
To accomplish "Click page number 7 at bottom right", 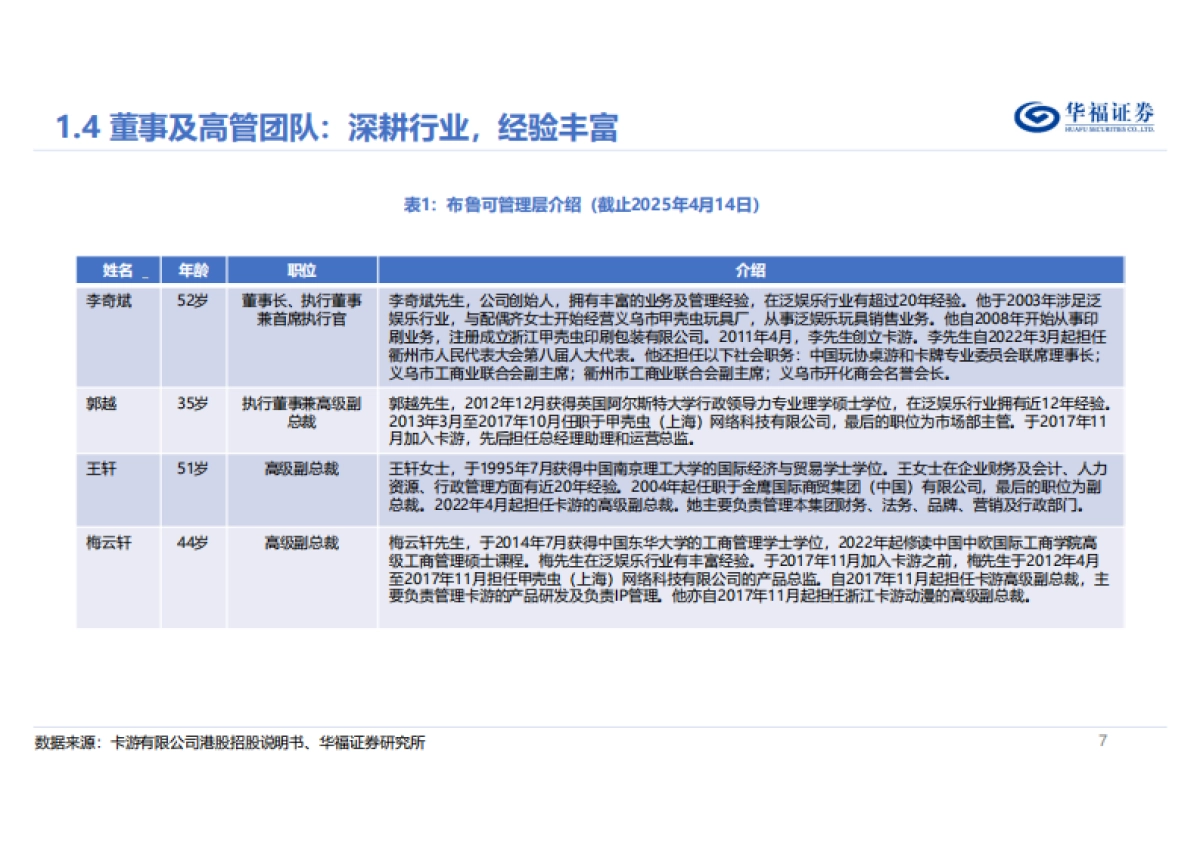I will tap(1102, 740).
